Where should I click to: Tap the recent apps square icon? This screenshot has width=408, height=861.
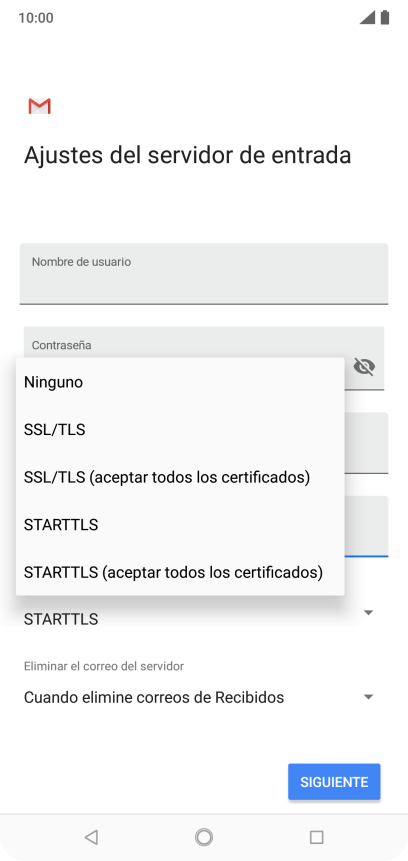tap(316, 837)
